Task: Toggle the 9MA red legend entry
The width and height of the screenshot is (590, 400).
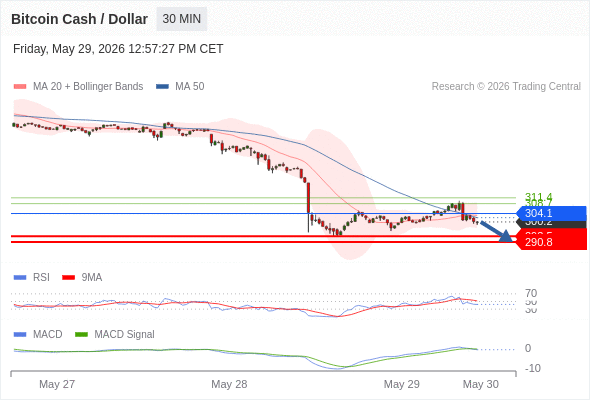Action: tap(82, 277)
